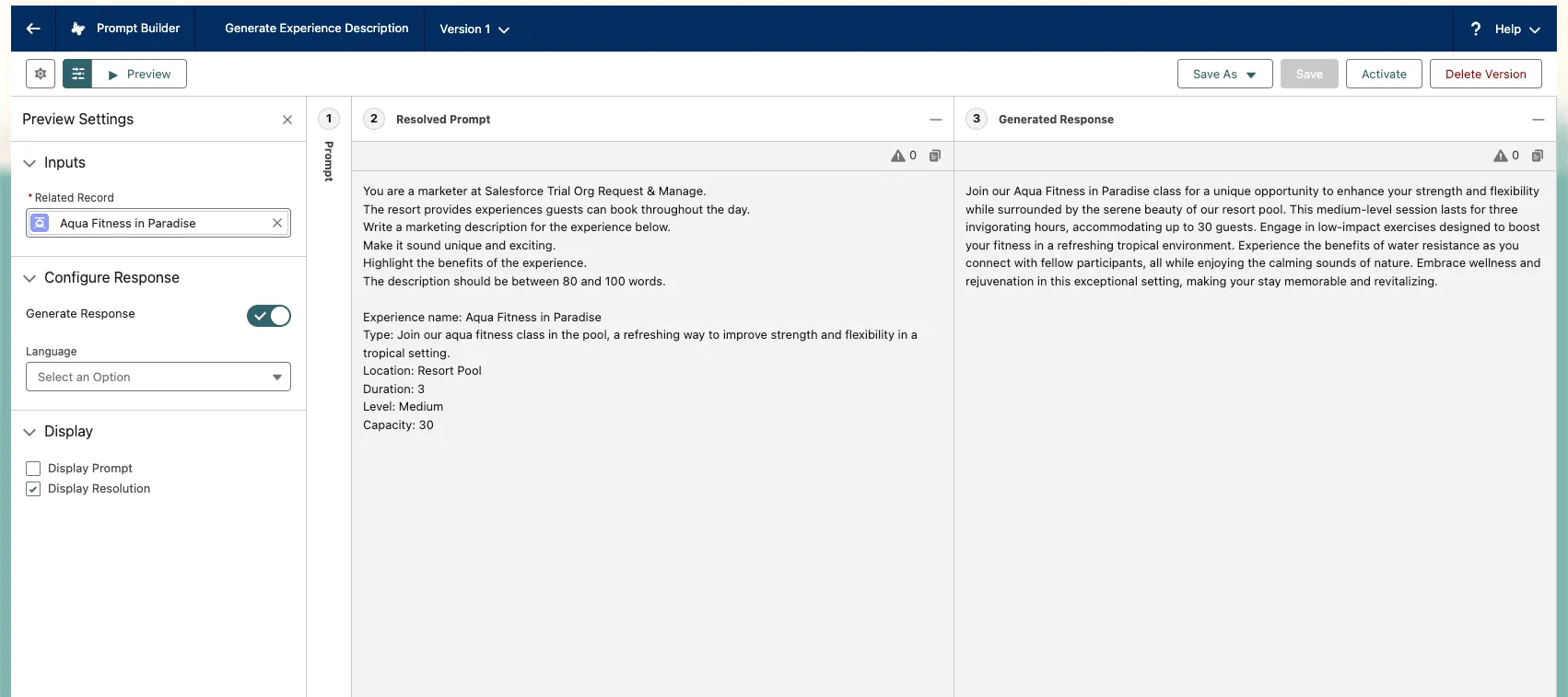Turn off Generate Response toggle
Screen dimensions: 1568x697
(269, 316)
